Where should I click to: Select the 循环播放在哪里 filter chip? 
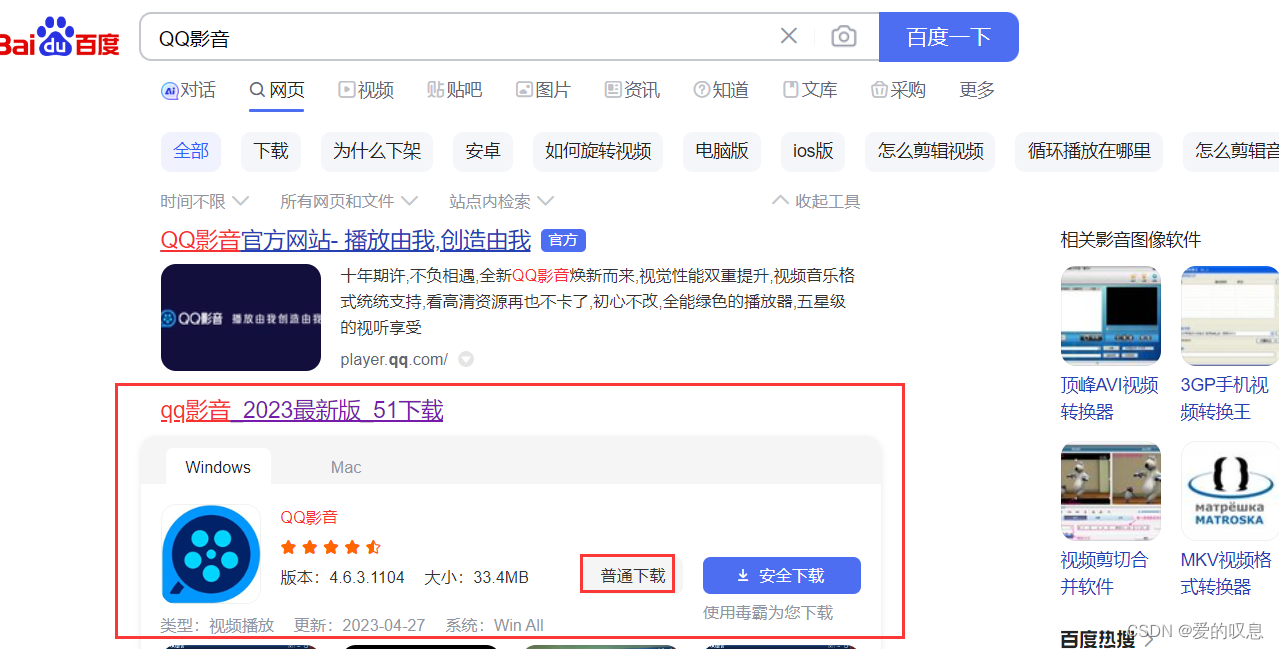pos(1089,151)
